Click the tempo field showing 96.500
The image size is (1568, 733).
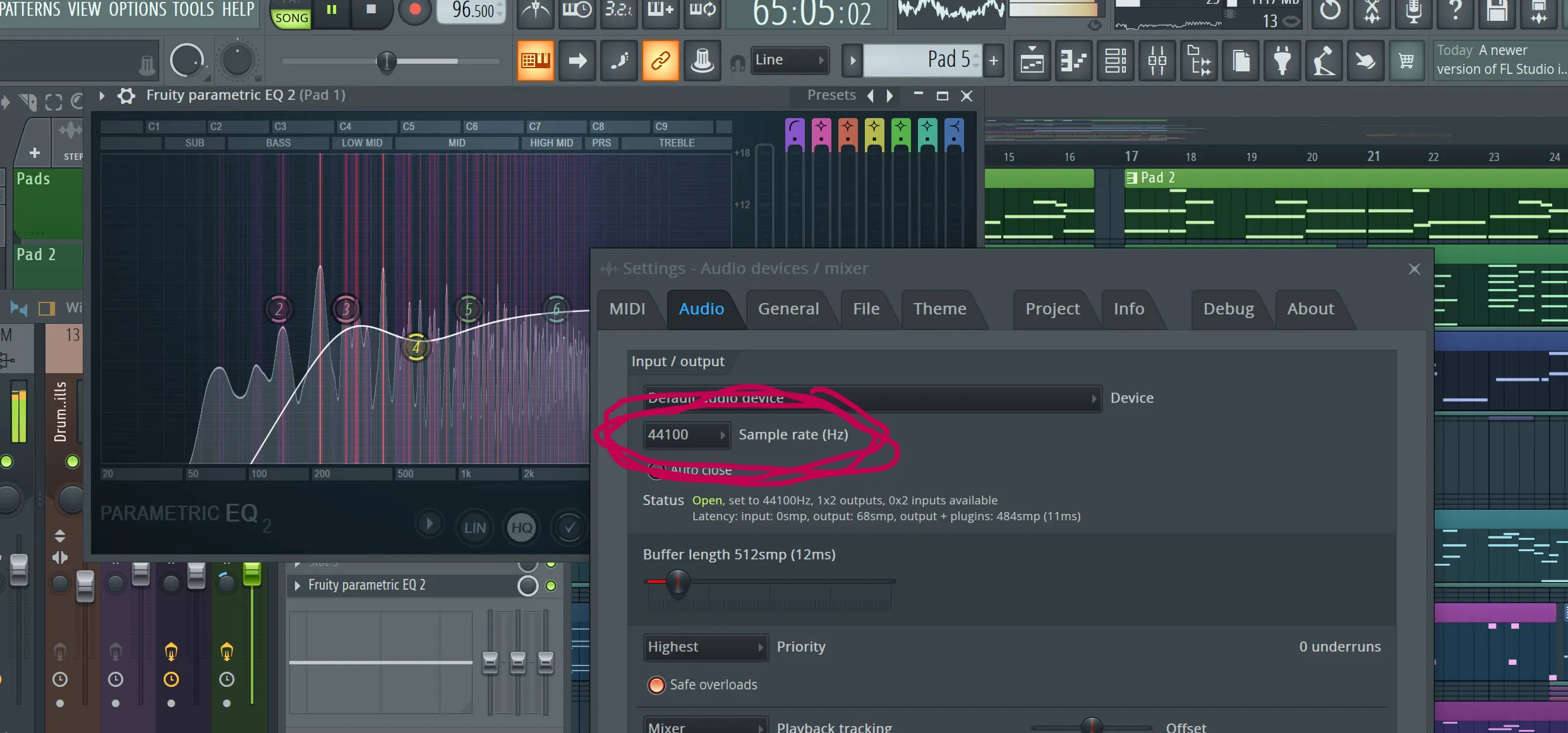pos(473,11)
